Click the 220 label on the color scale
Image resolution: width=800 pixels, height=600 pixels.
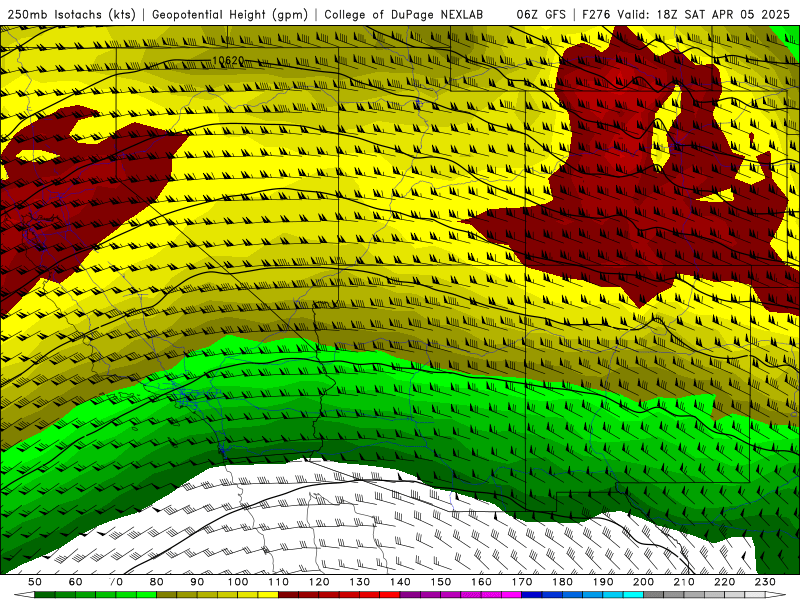point(724,582)
